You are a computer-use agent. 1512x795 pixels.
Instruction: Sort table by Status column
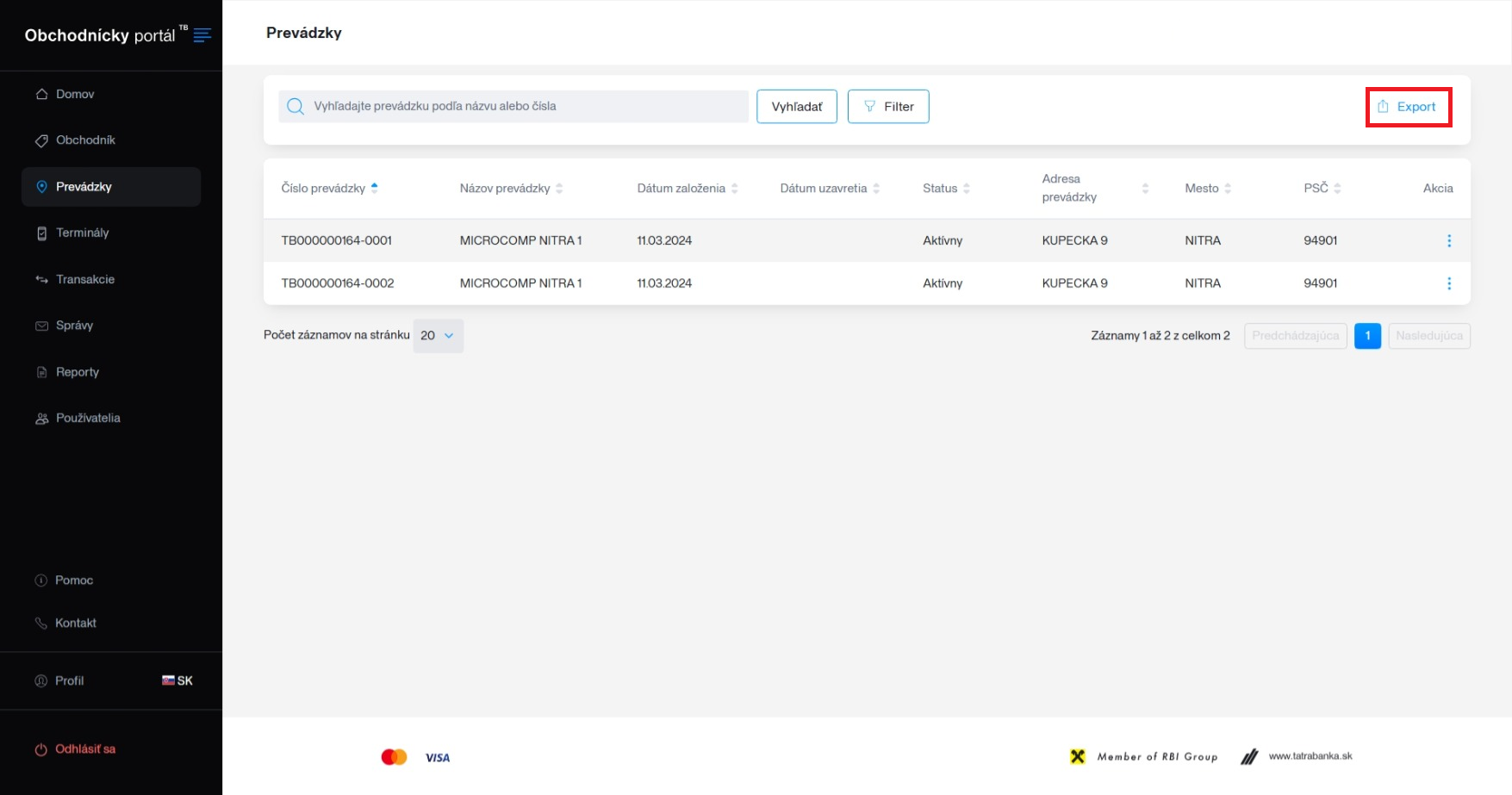[967, 189]
